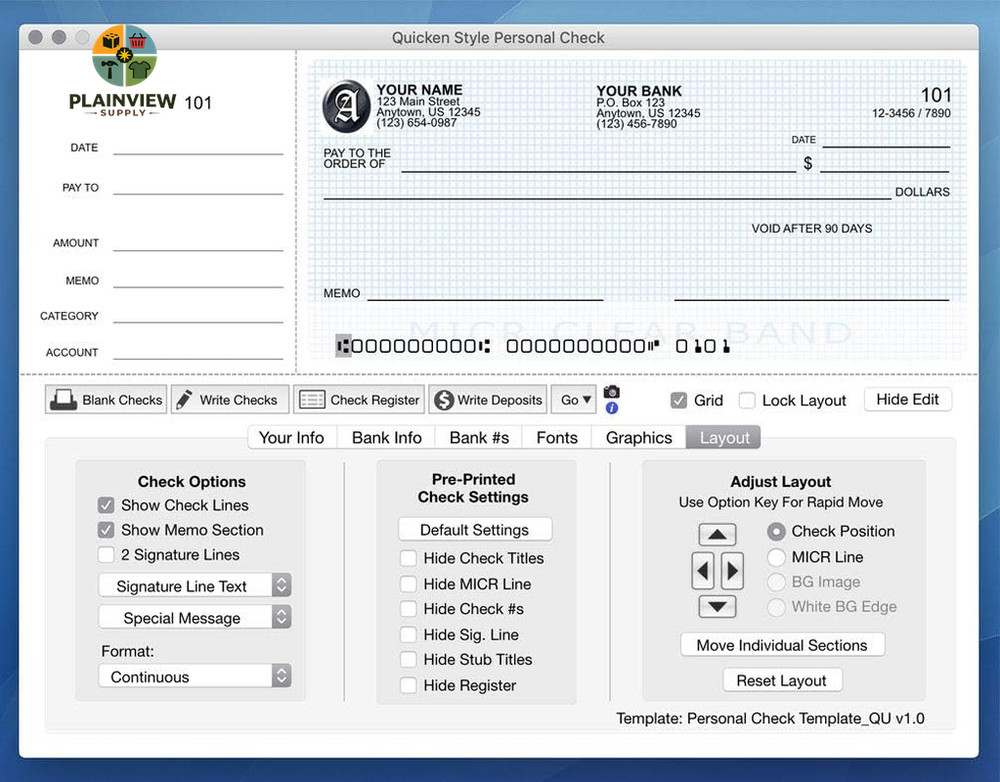Open the Go dropdown menu
Screen dimensions: 1000x782
coord(575,400)
